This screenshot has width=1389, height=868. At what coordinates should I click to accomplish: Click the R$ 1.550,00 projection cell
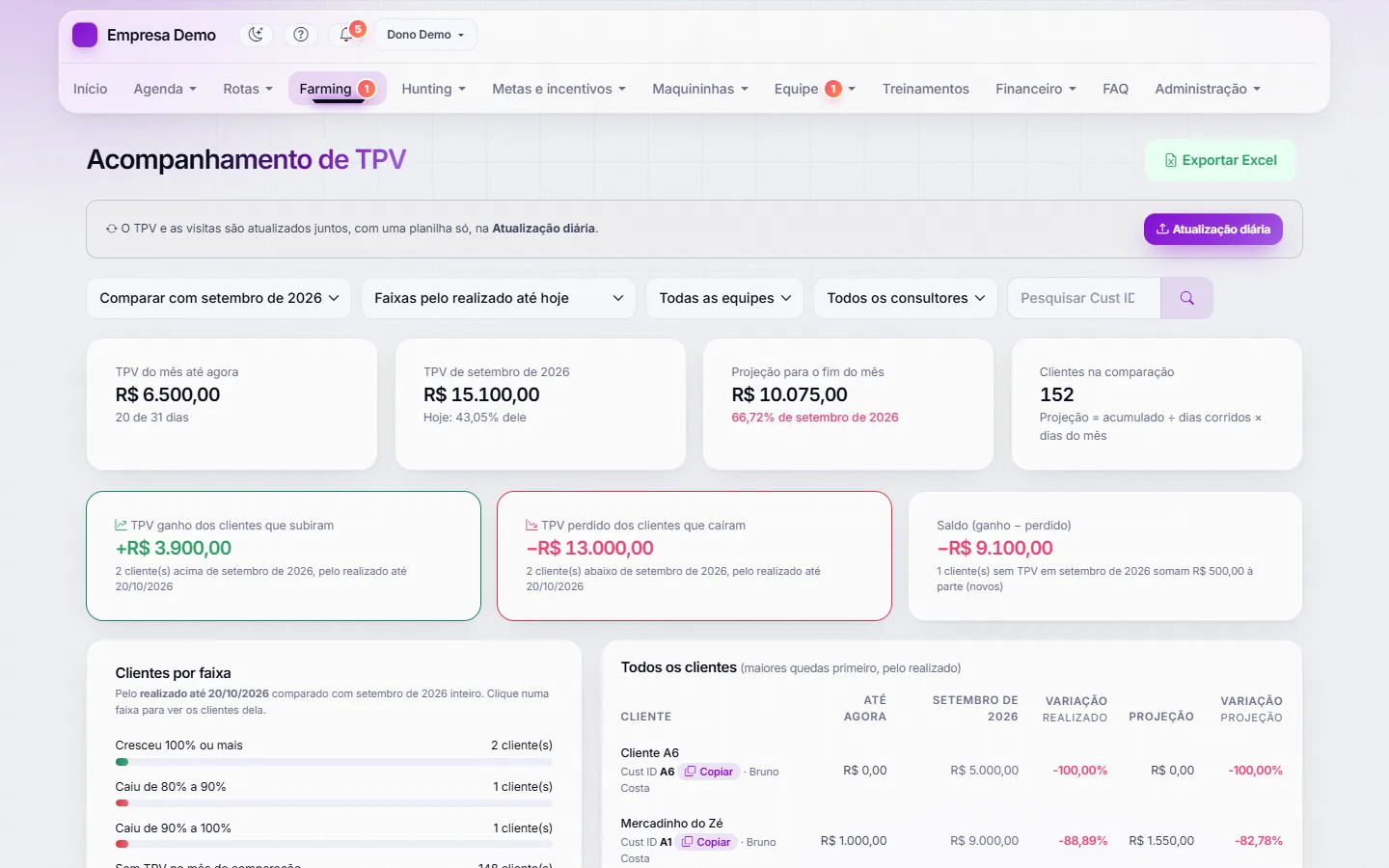click(x=1161, y=841)
